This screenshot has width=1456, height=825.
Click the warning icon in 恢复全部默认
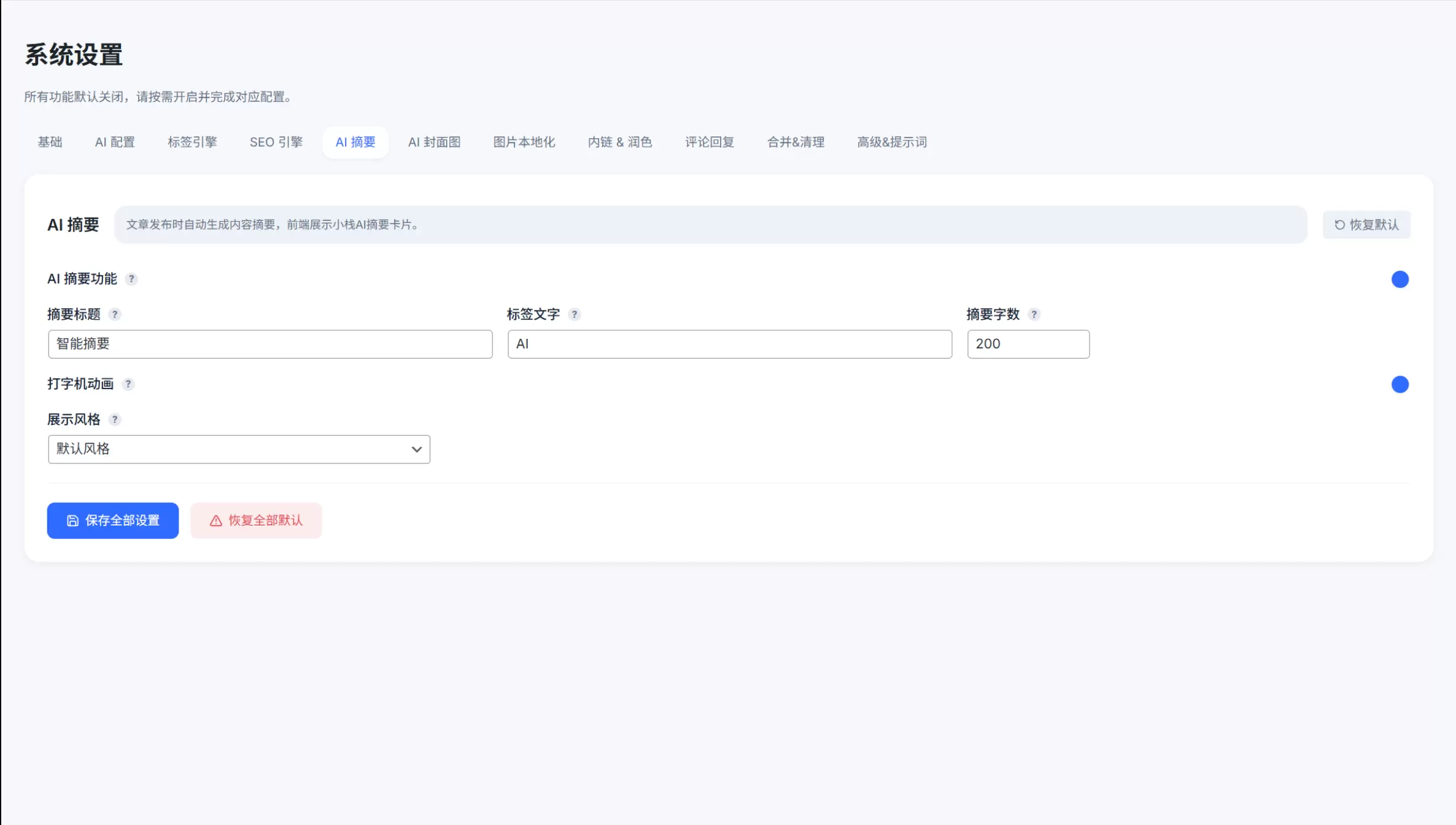pos(215,521)
